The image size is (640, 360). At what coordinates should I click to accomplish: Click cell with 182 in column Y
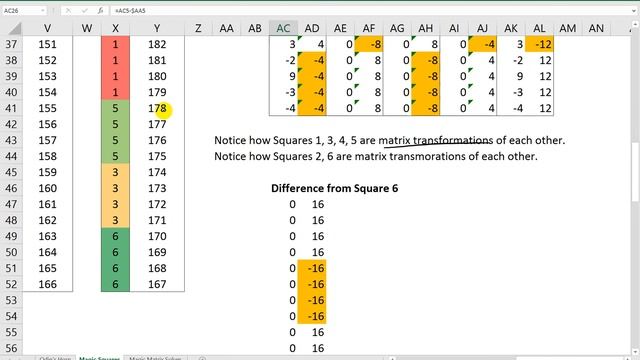pos(157,44)
